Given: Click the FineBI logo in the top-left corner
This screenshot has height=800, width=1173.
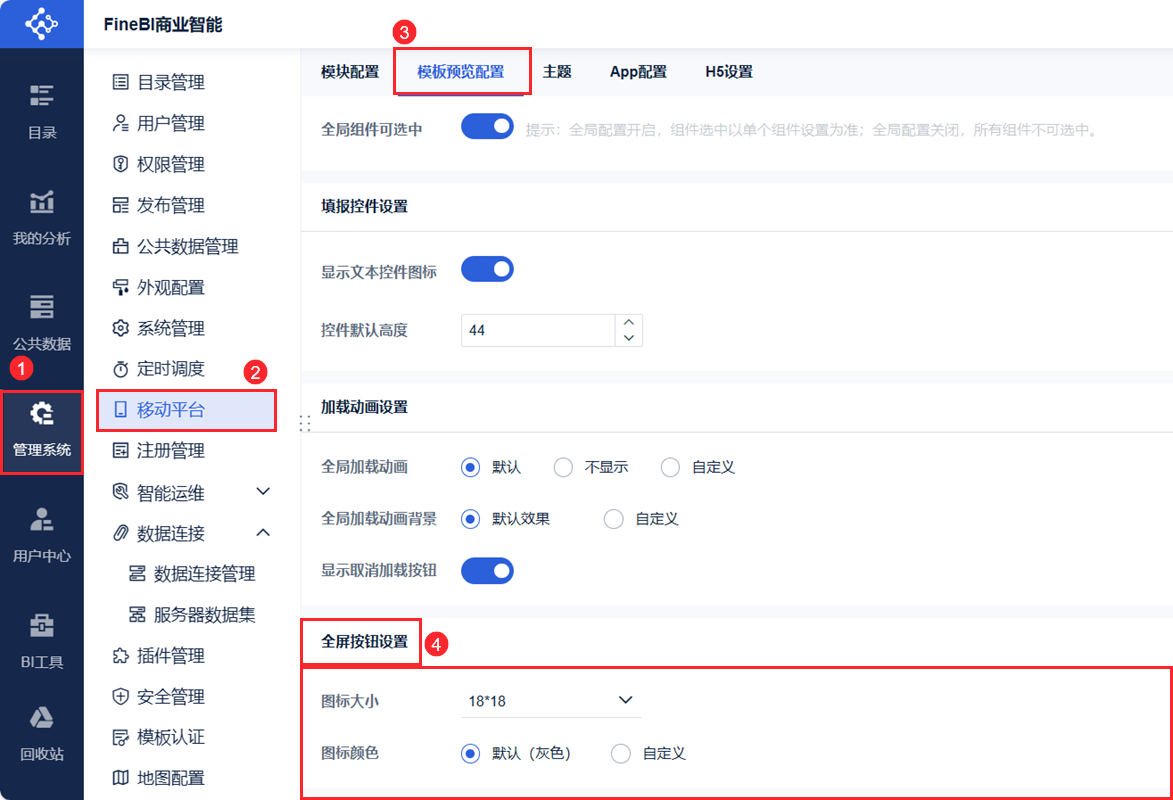Looking at the screenshot, I should (x=41, y=23).
